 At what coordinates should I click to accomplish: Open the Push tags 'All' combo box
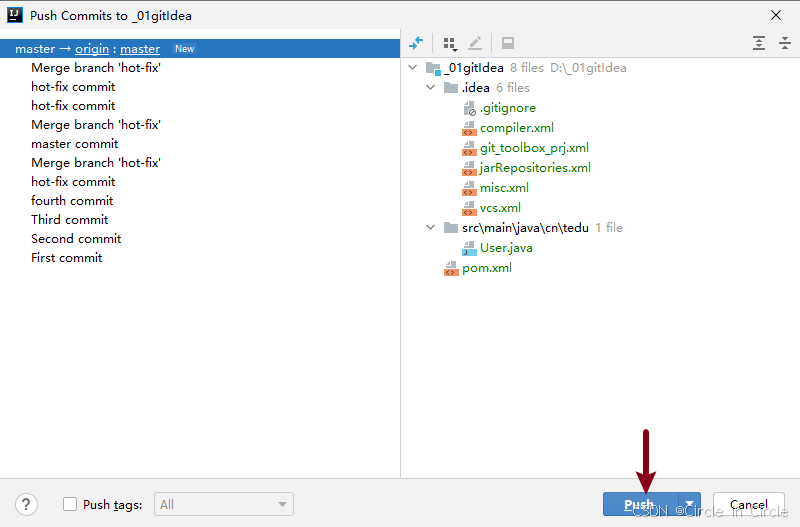click(225, 505)
